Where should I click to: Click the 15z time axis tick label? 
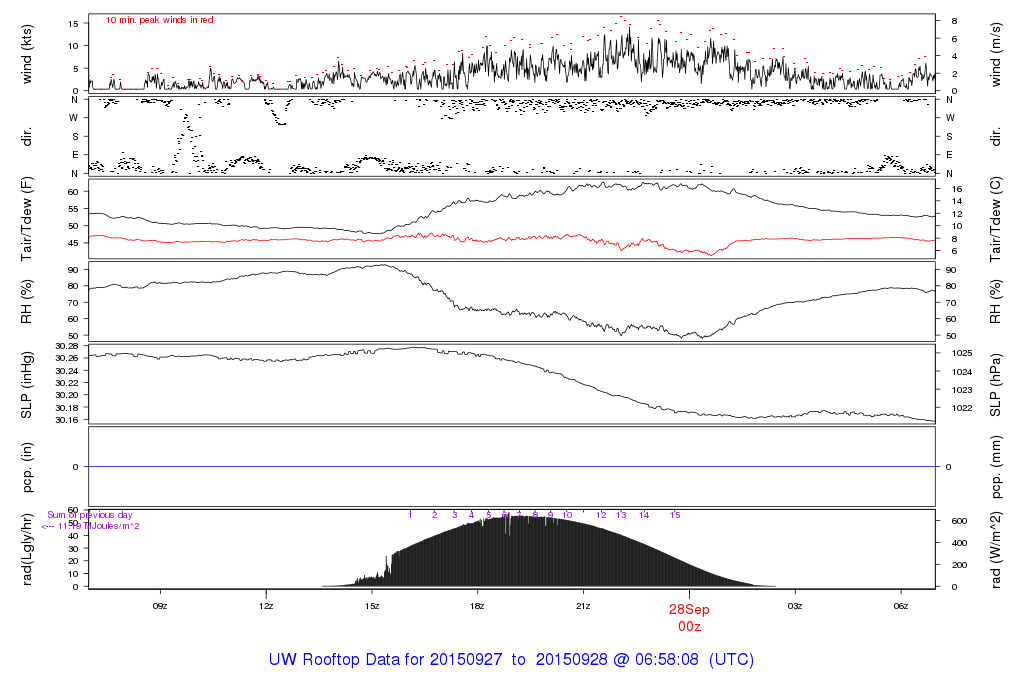(372, 605)
